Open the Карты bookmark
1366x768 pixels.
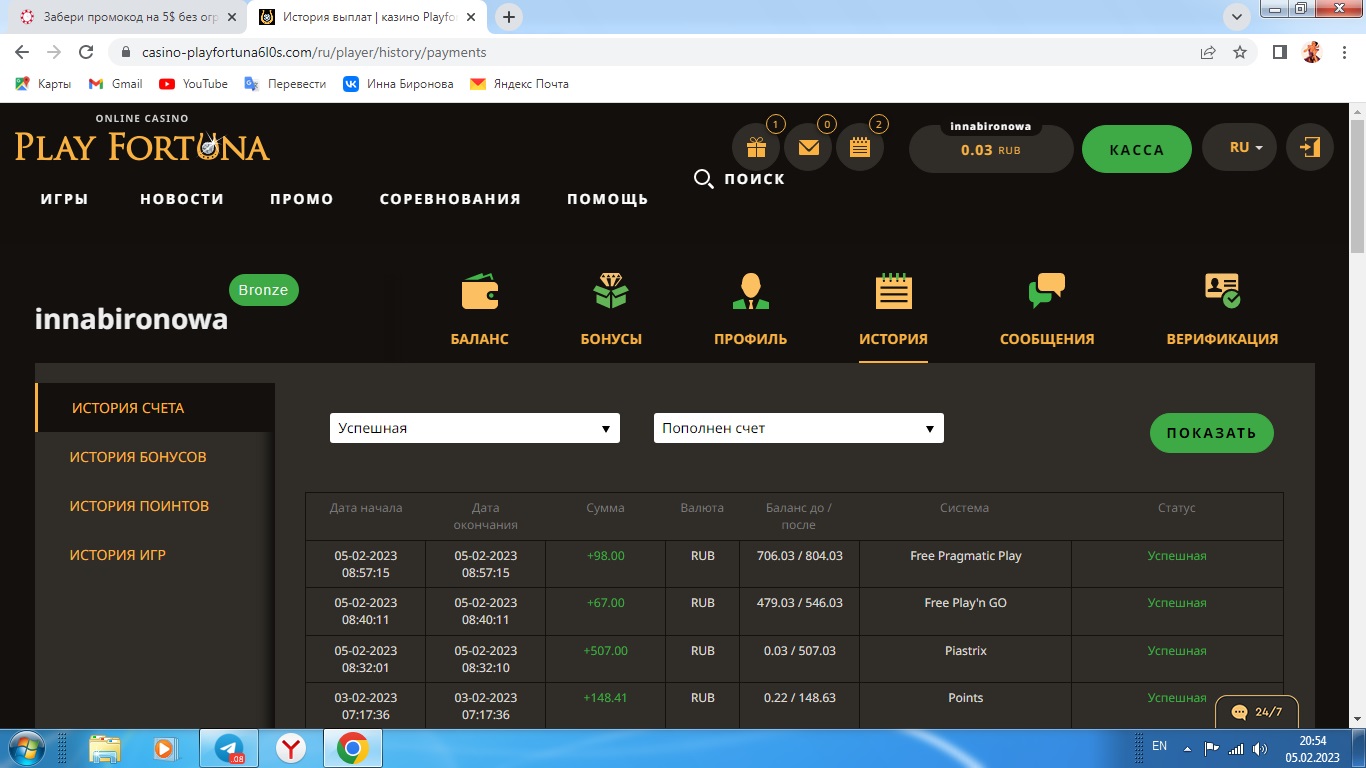point(43,84)
